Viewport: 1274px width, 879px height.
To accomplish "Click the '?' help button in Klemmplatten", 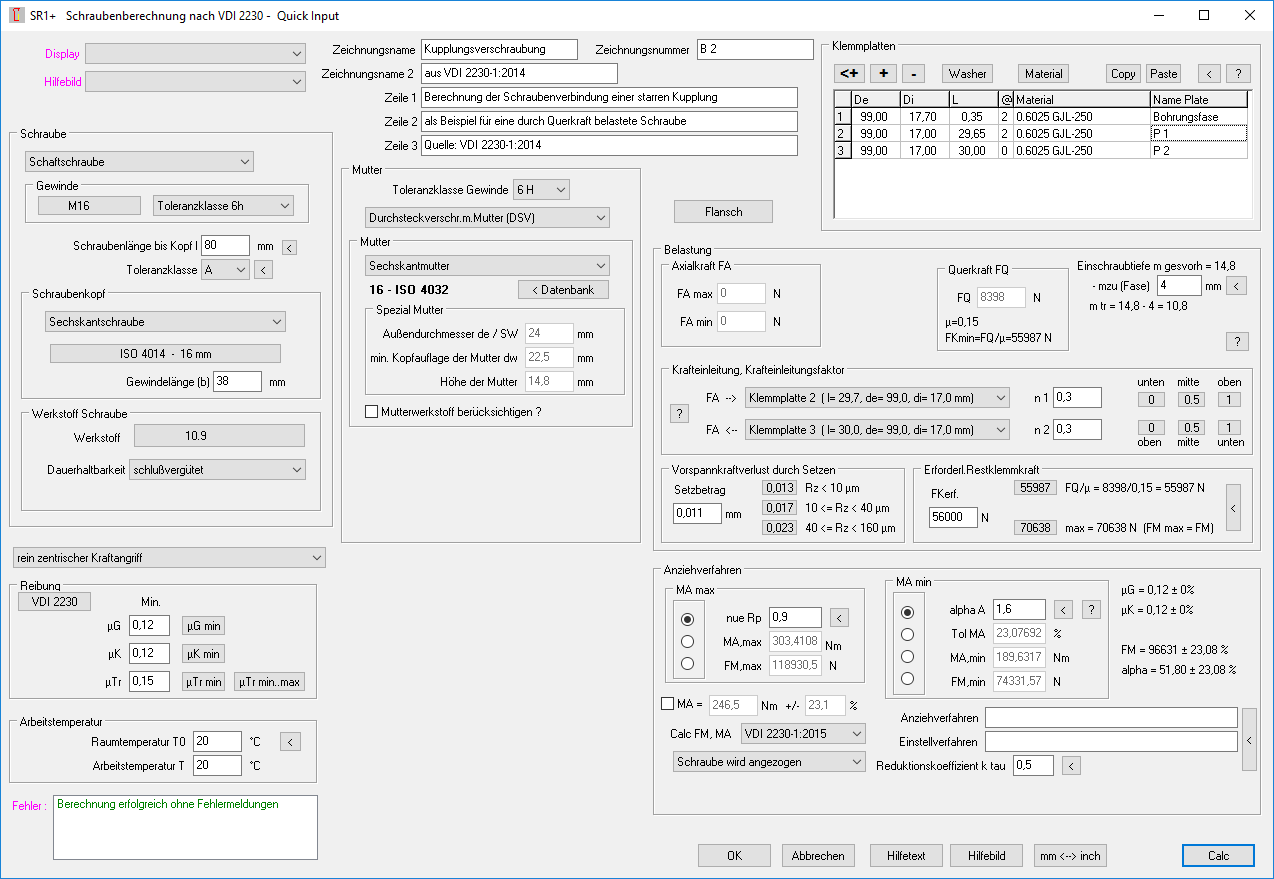I will [1238, 73].
